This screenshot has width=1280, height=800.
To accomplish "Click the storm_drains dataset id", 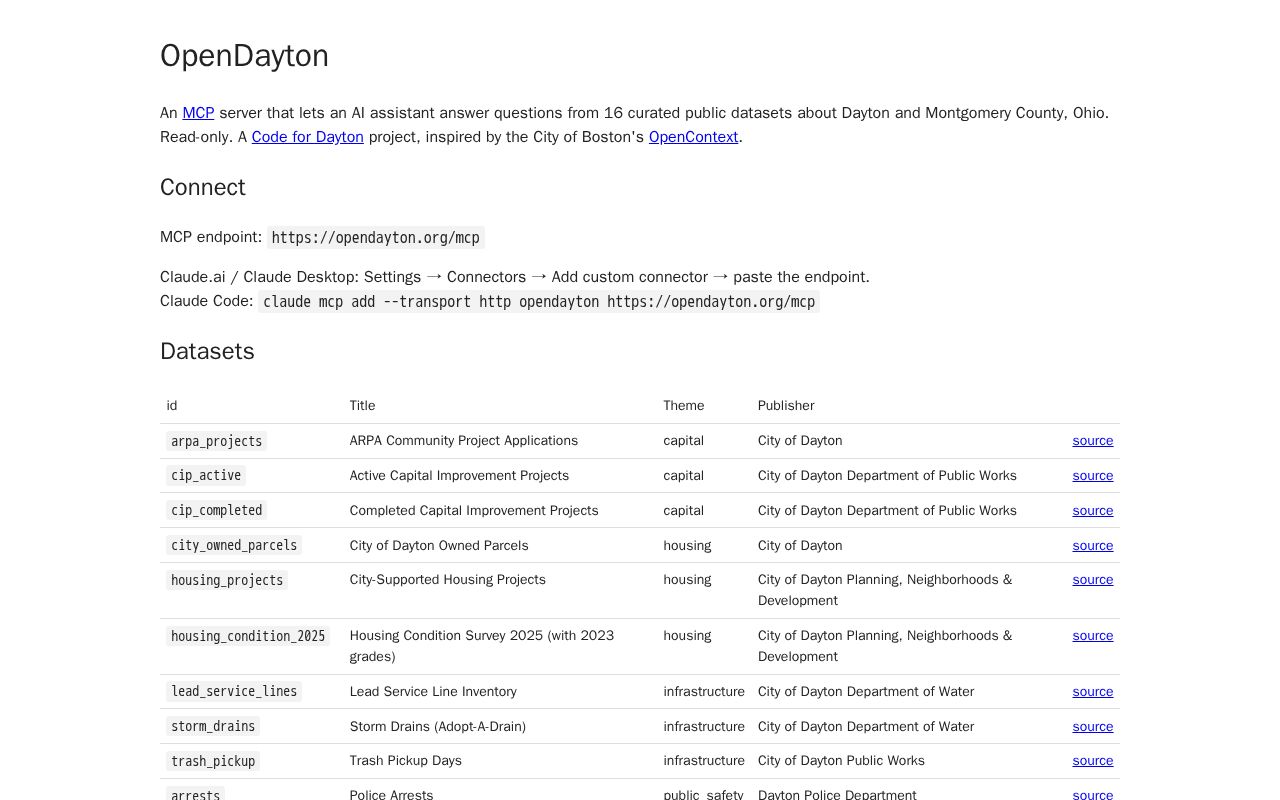I will tap(213, 727).
